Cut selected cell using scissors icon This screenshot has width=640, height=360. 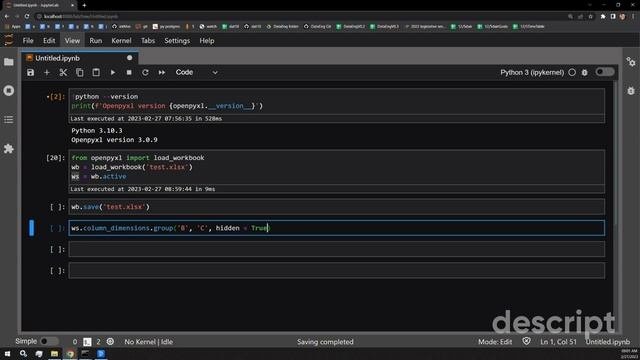coord(63,72)
